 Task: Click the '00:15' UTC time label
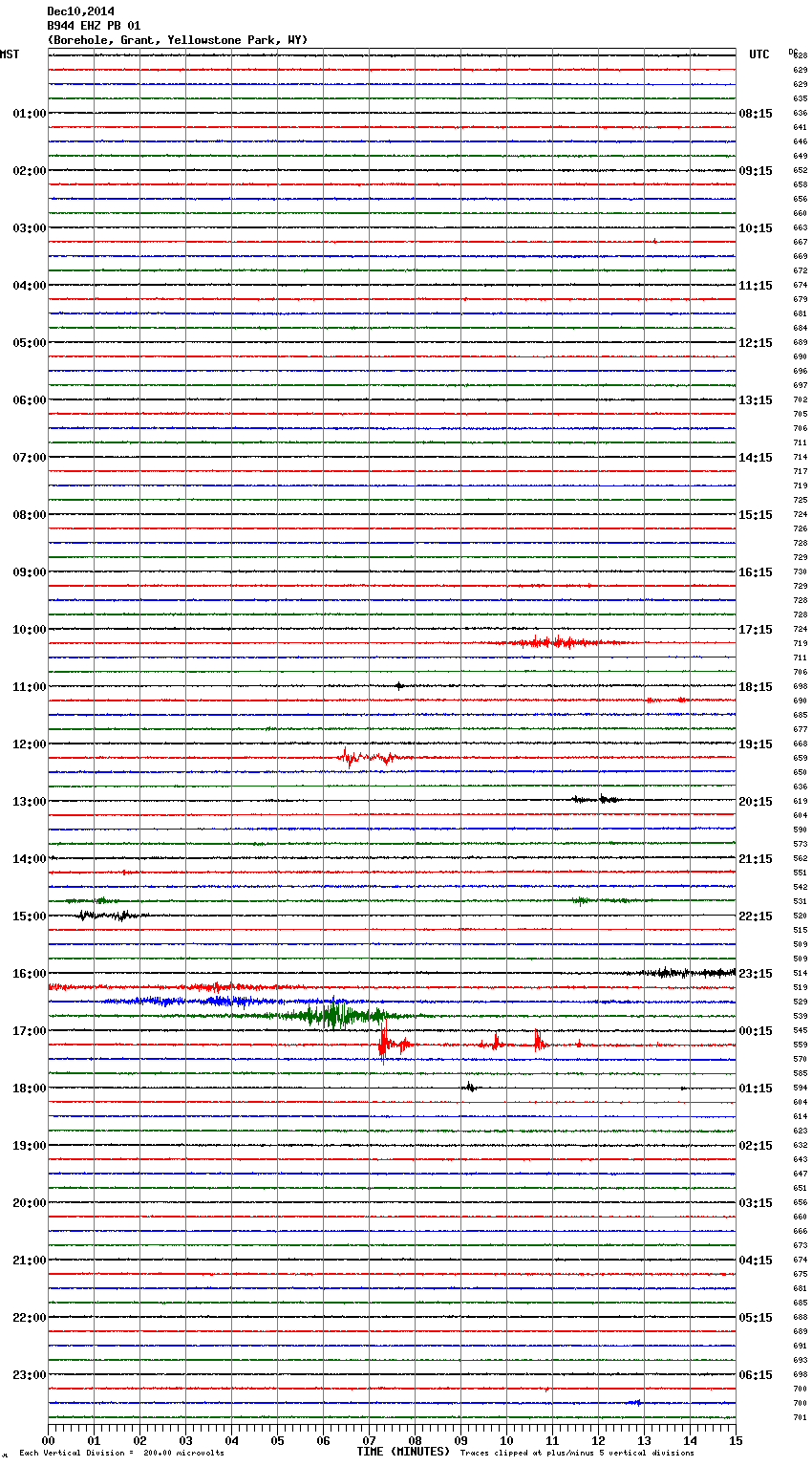756,1031
